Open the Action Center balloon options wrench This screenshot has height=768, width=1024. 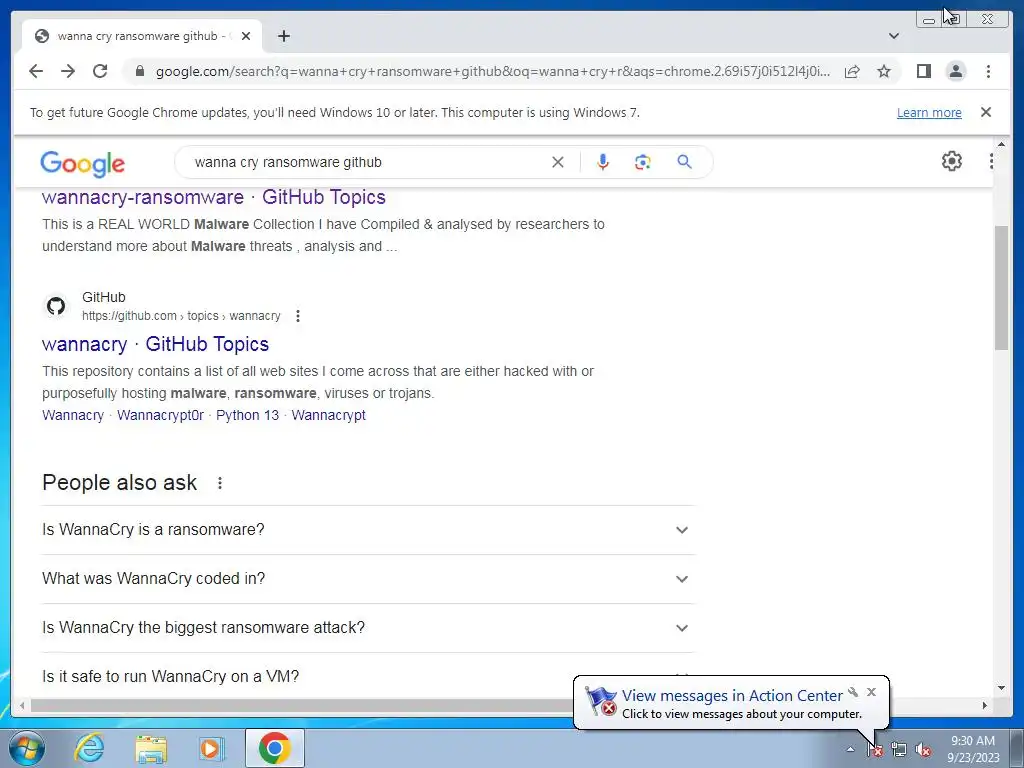pos(853,692)
